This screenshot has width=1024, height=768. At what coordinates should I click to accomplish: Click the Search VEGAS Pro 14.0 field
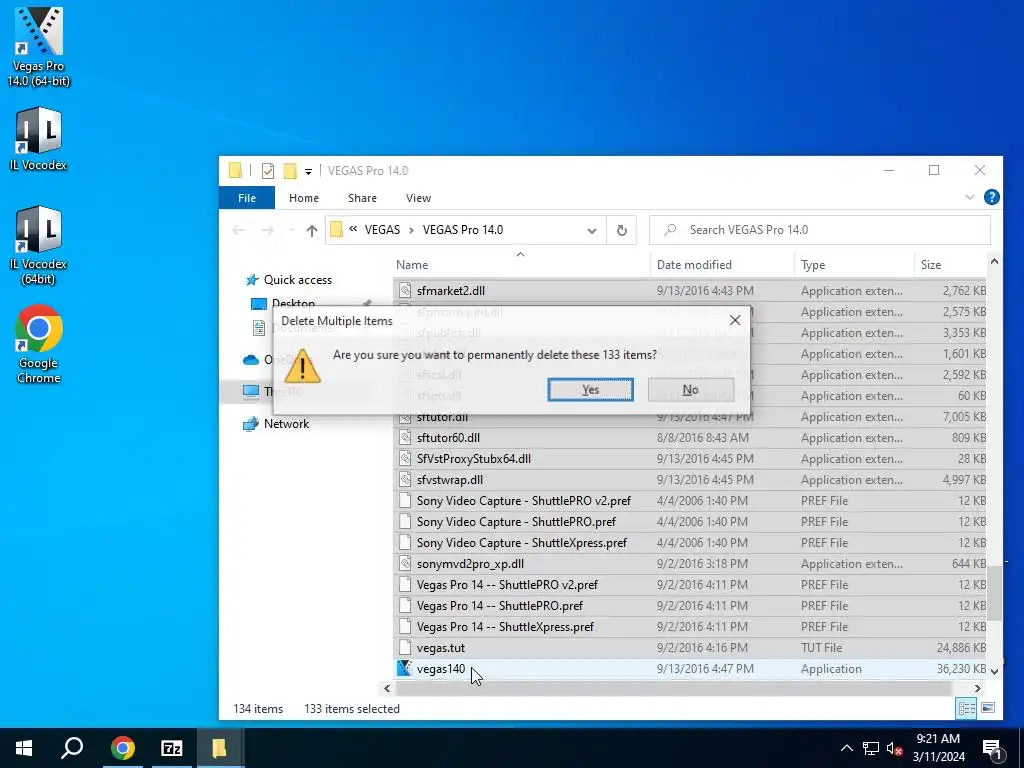pyautogui.click(x=820, y=230)
